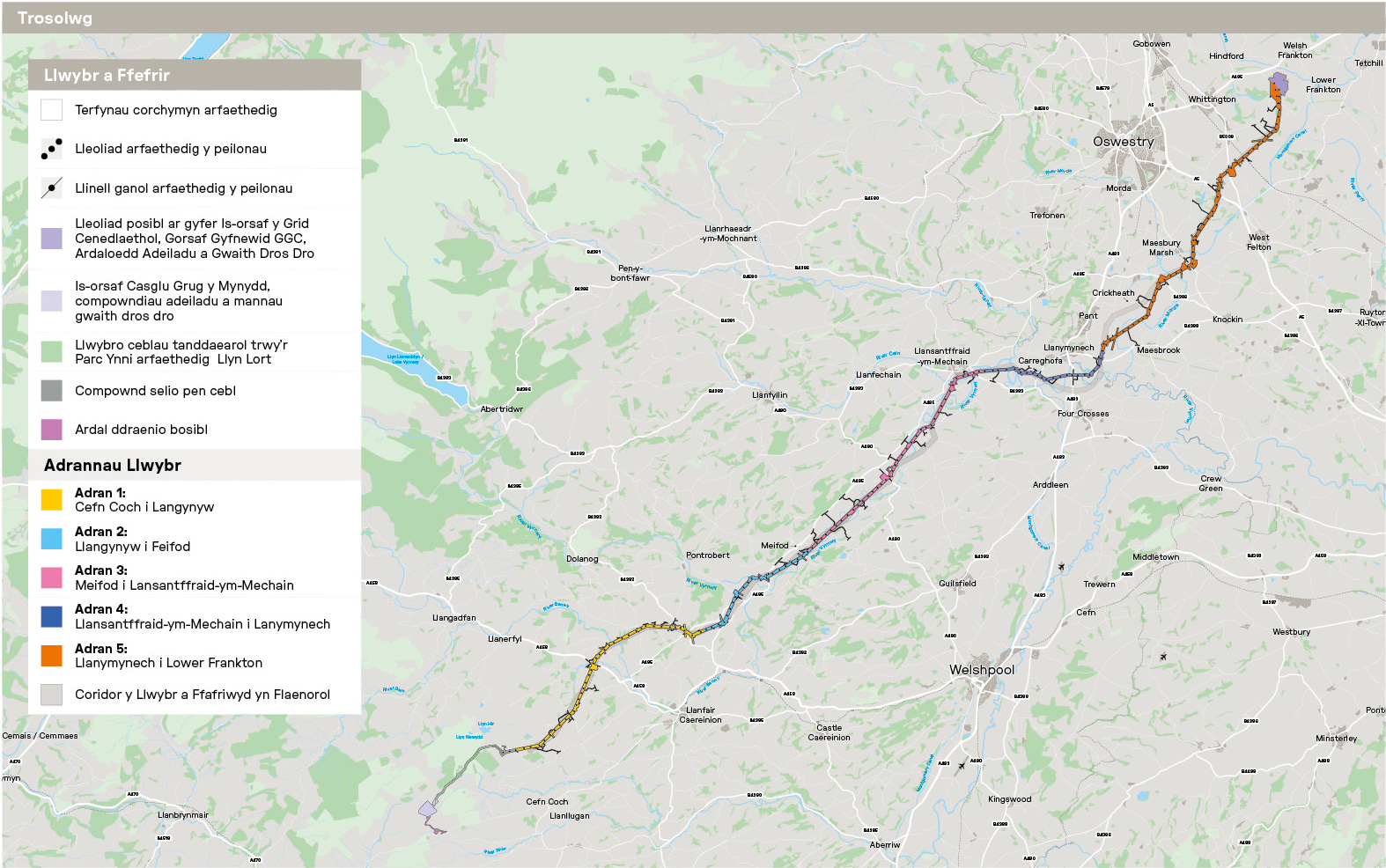
Task: Click the Whittington place label
Action: pos(1212,99)
